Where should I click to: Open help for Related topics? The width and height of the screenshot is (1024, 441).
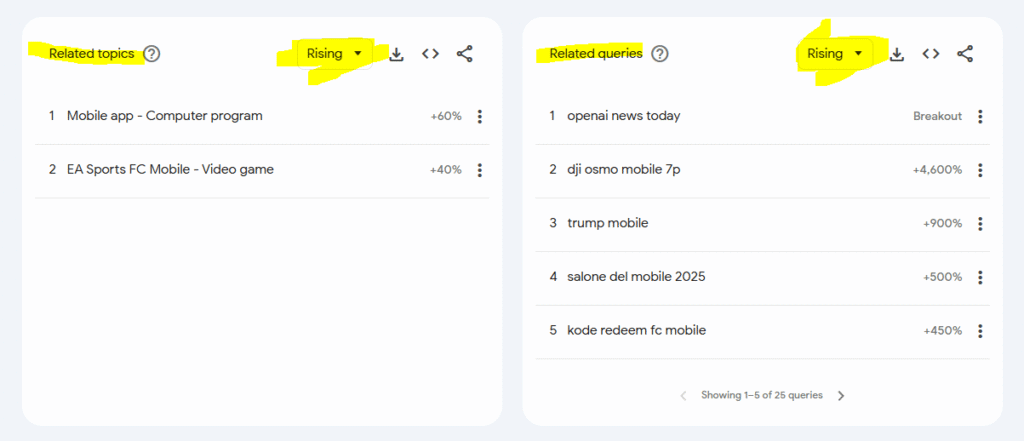(x=152, y=54)
